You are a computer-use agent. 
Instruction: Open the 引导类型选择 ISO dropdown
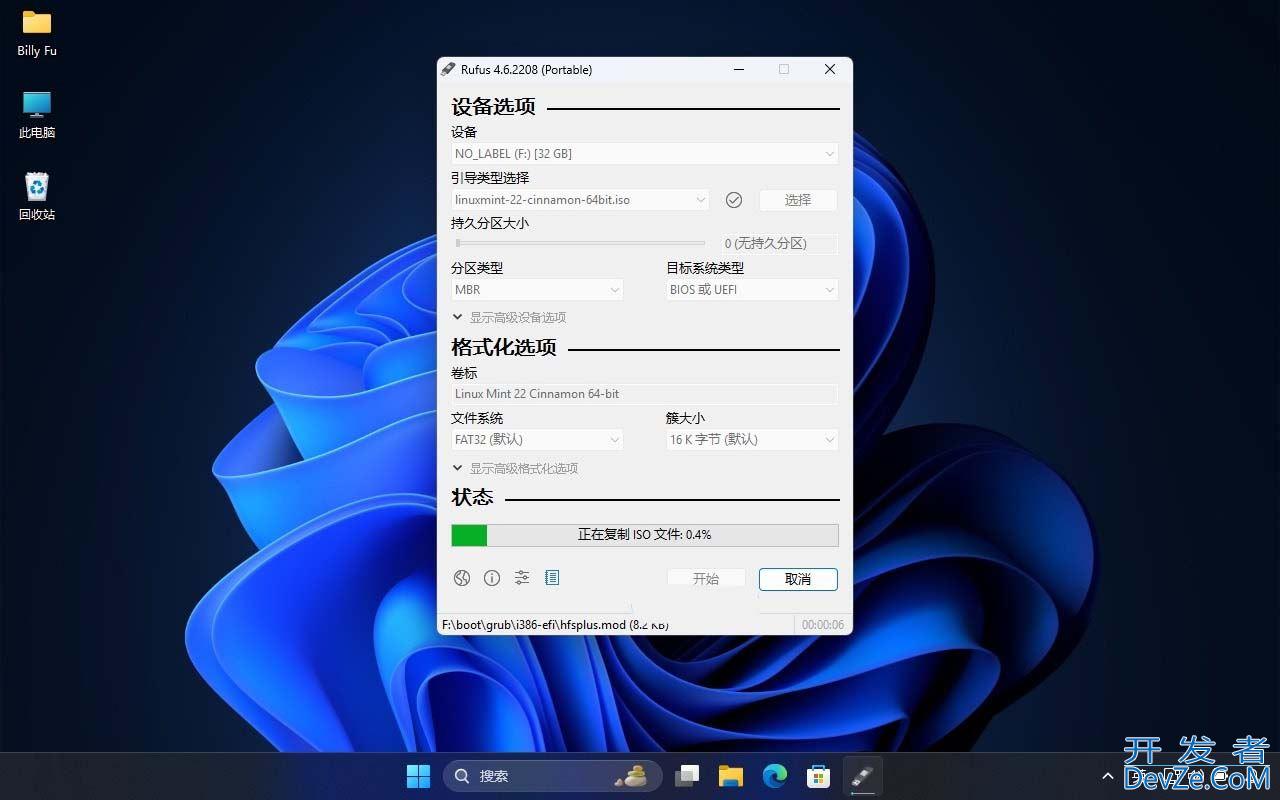[x=580, y=200]
